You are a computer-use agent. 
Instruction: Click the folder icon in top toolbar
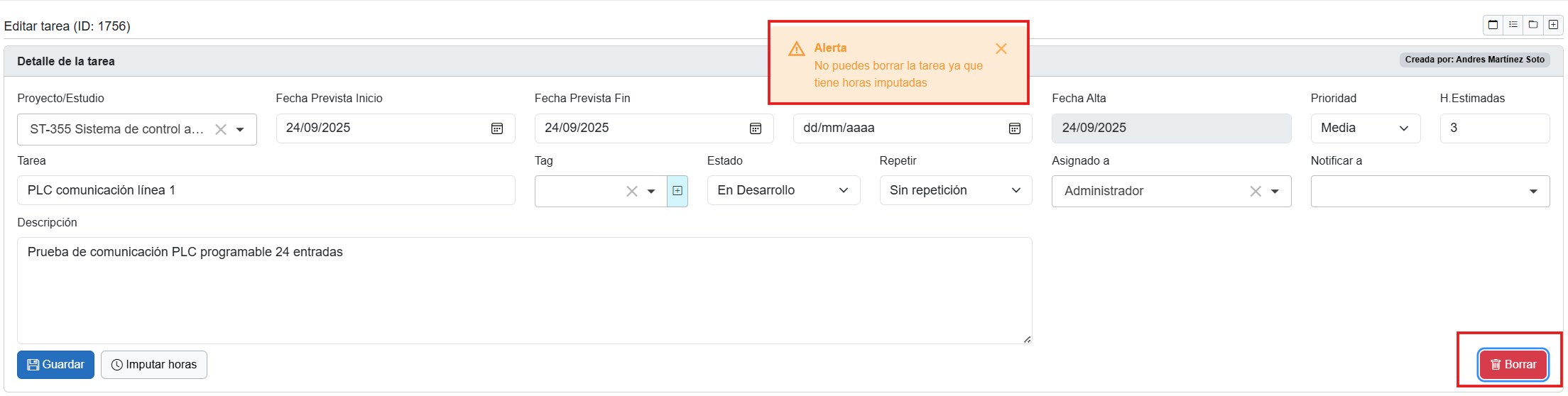tap(1533, 25)
